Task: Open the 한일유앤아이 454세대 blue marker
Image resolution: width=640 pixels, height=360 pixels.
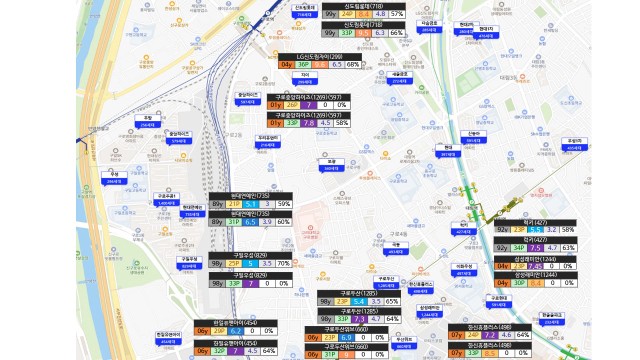Action: click(x=168, y=338)
